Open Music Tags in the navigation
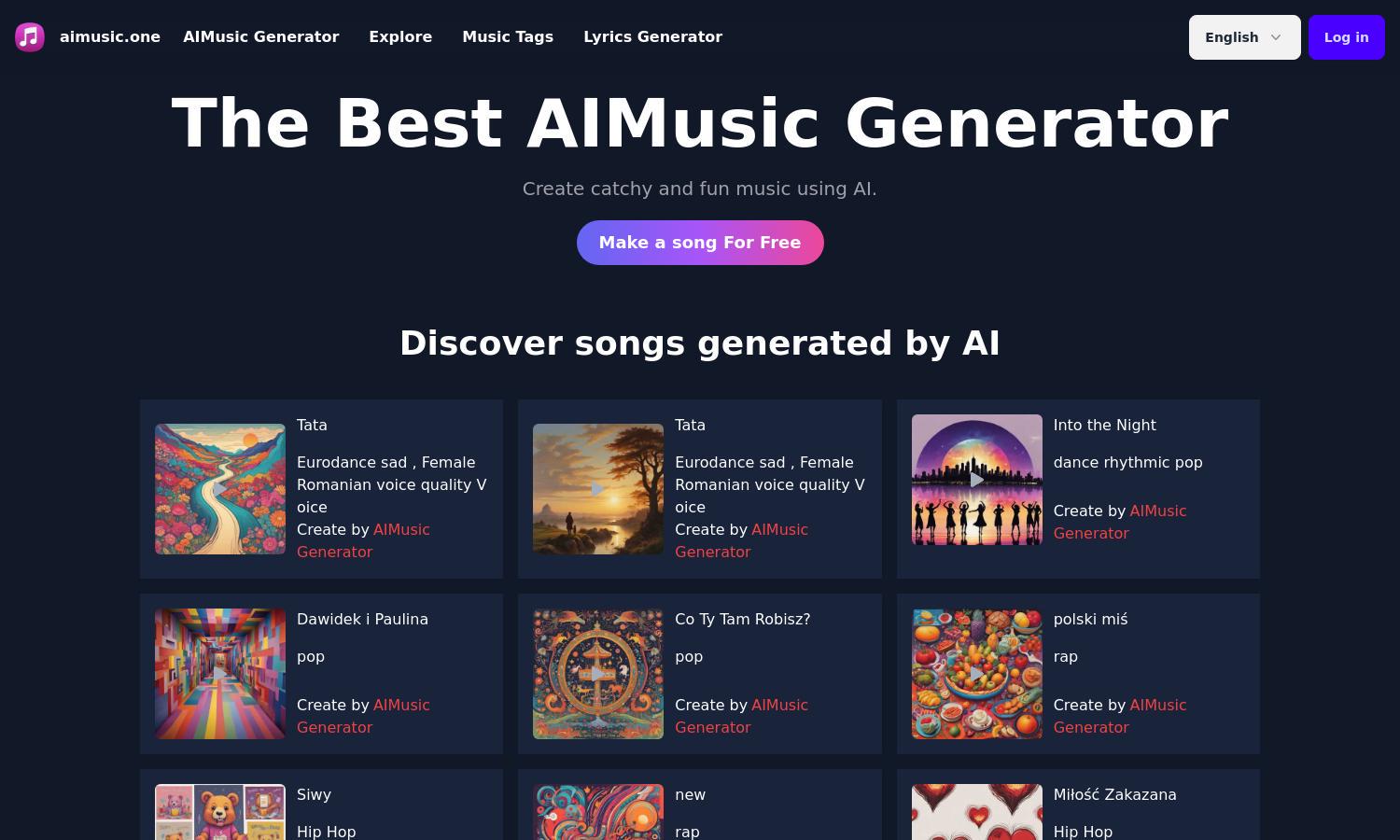1400x840 pixels. point(508,37)
